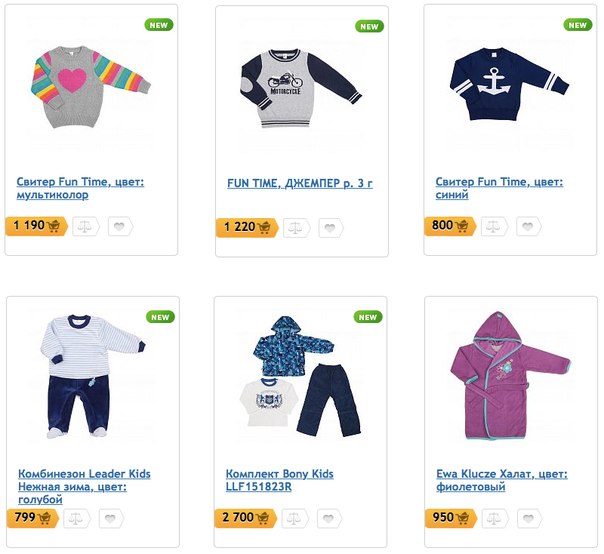Compare the Fun Time motorcycle jumper
Screen dimensions: 604x554
pyautogui.click(x=296, y=227)
